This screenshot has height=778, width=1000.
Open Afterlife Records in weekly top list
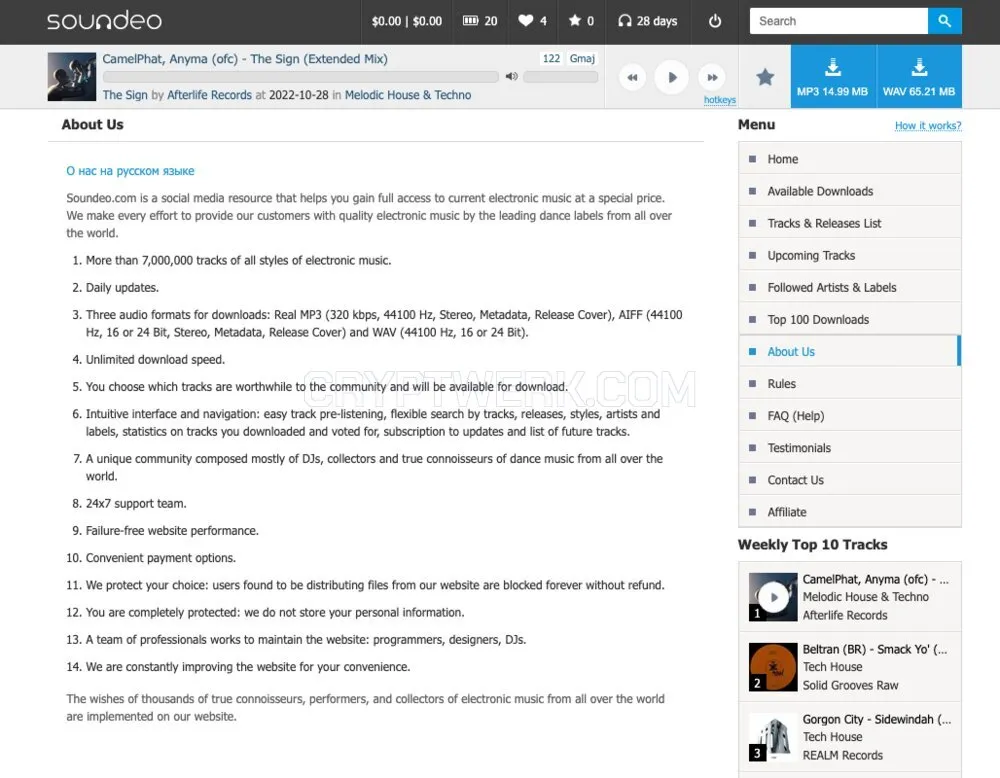[x=845, y=615]
